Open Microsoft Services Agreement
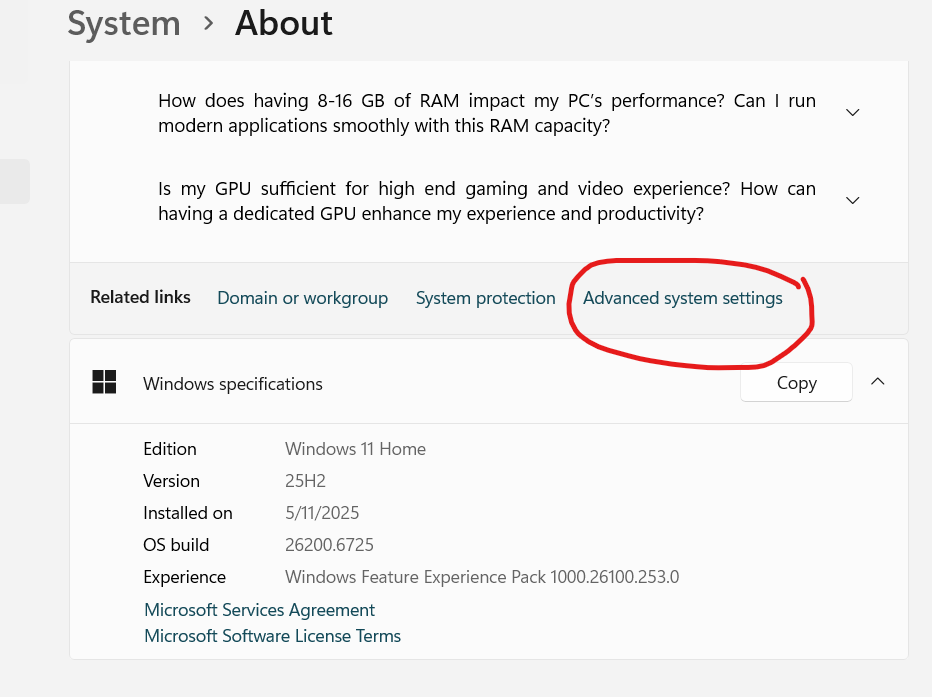The width and height of the screenshot is (932, 697). coord(259,609)
